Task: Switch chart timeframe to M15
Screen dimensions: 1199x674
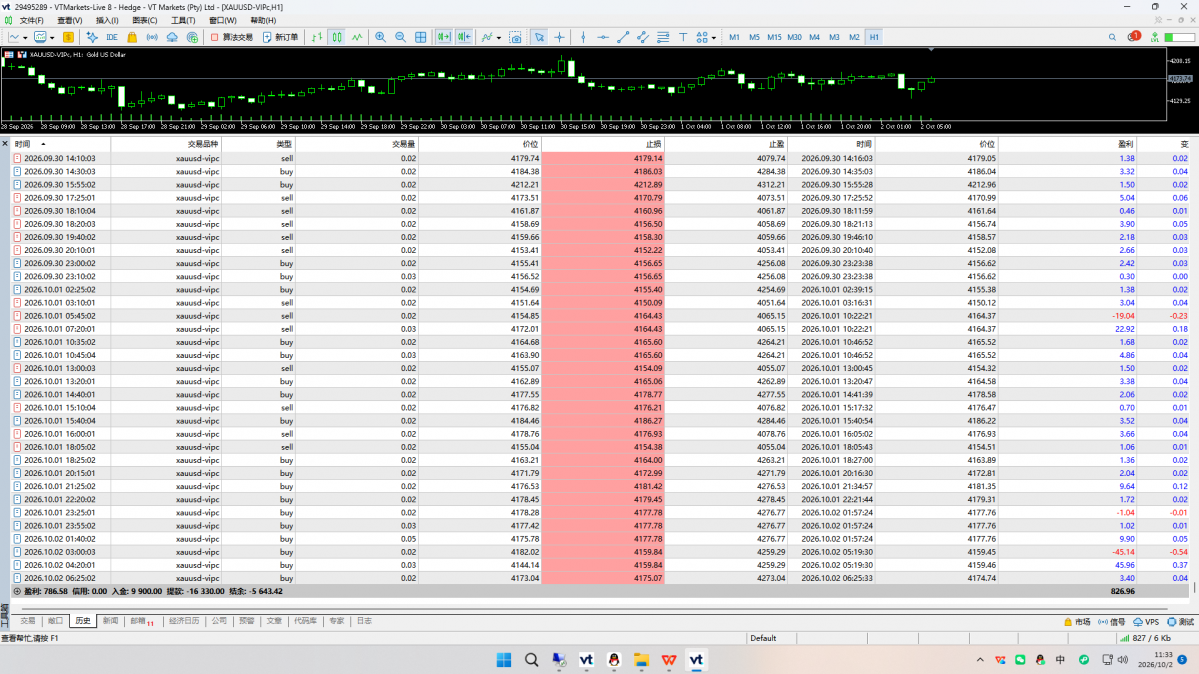Action: coord(774,37)
